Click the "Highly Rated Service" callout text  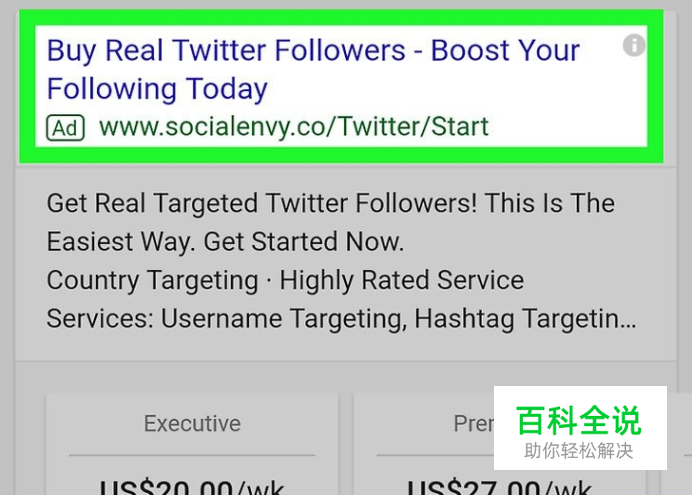[402, 281]
